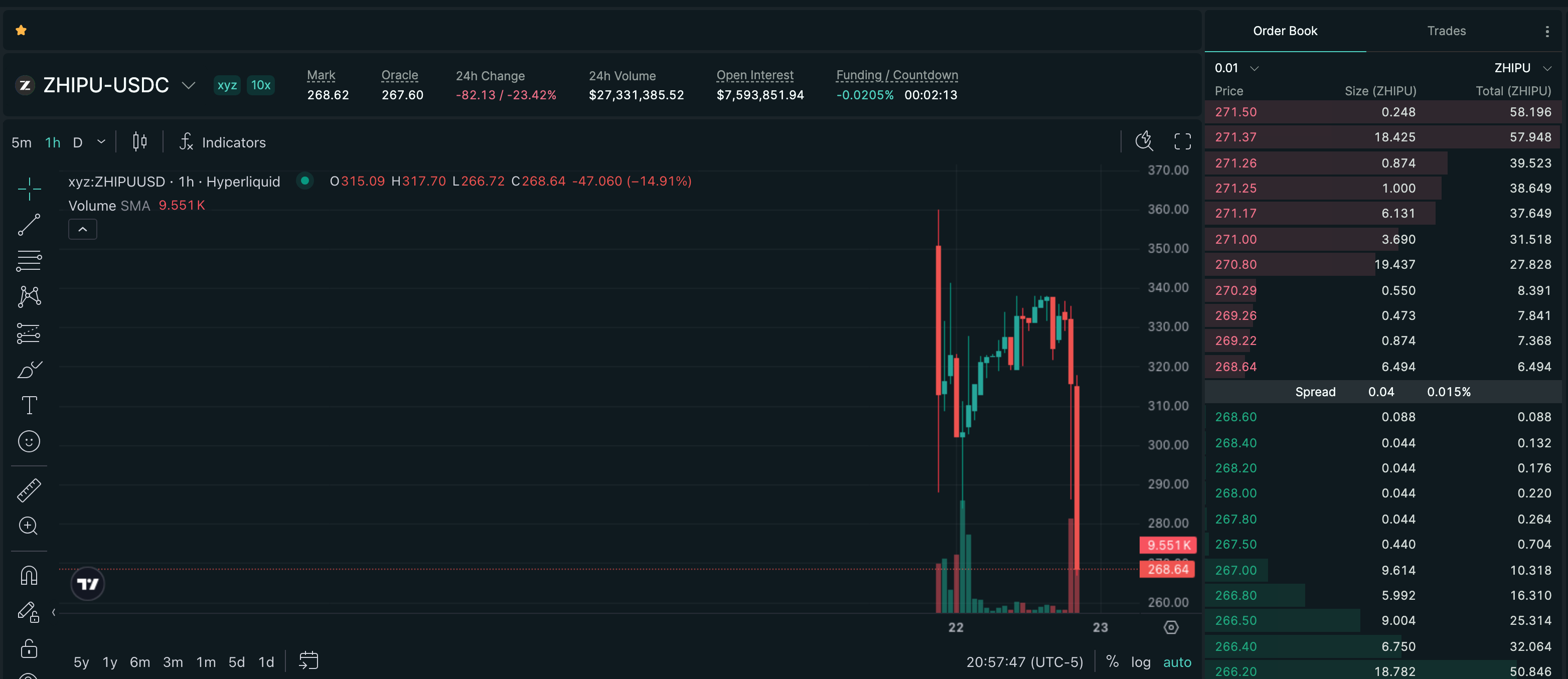
Task: Select the ruler measure tool
Action: 29,490
